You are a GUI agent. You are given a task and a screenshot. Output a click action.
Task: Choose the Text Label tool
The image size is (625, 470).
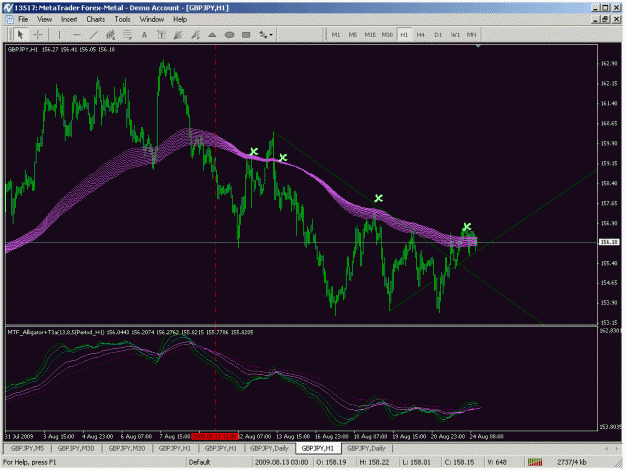coord(161,35)
